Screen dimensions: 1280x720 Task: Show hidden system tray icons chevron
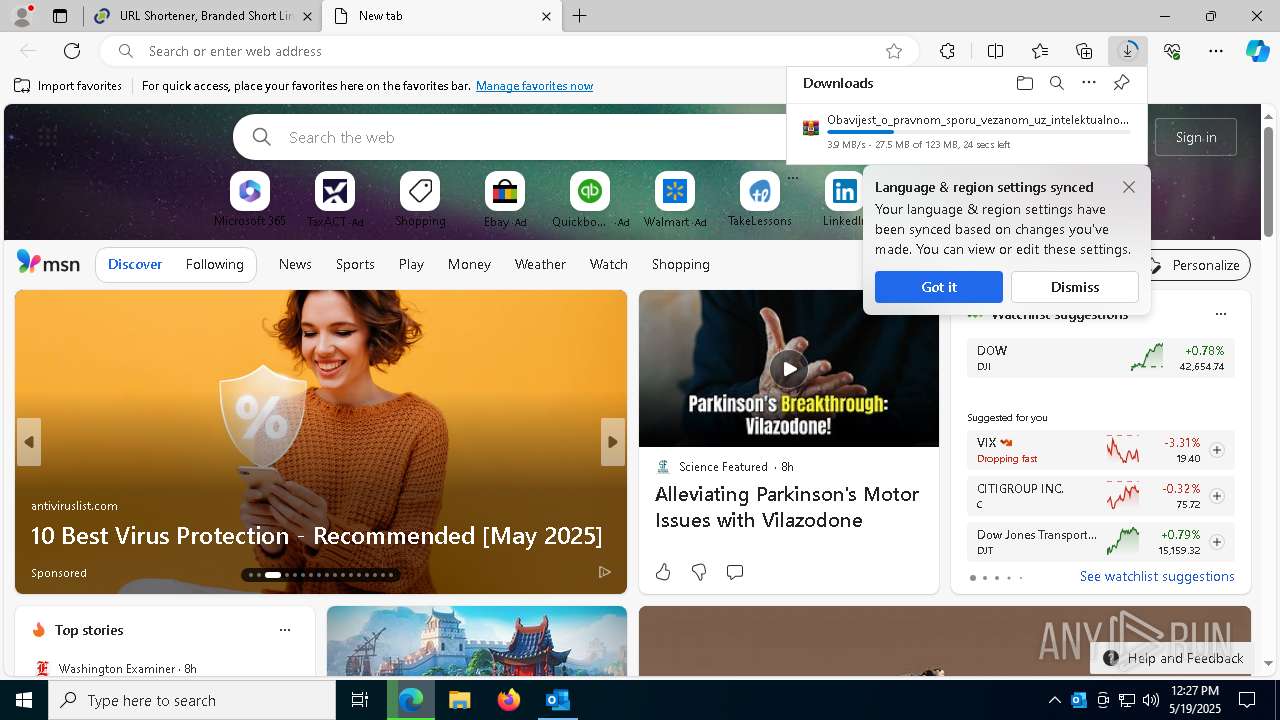coord(1054,700)
